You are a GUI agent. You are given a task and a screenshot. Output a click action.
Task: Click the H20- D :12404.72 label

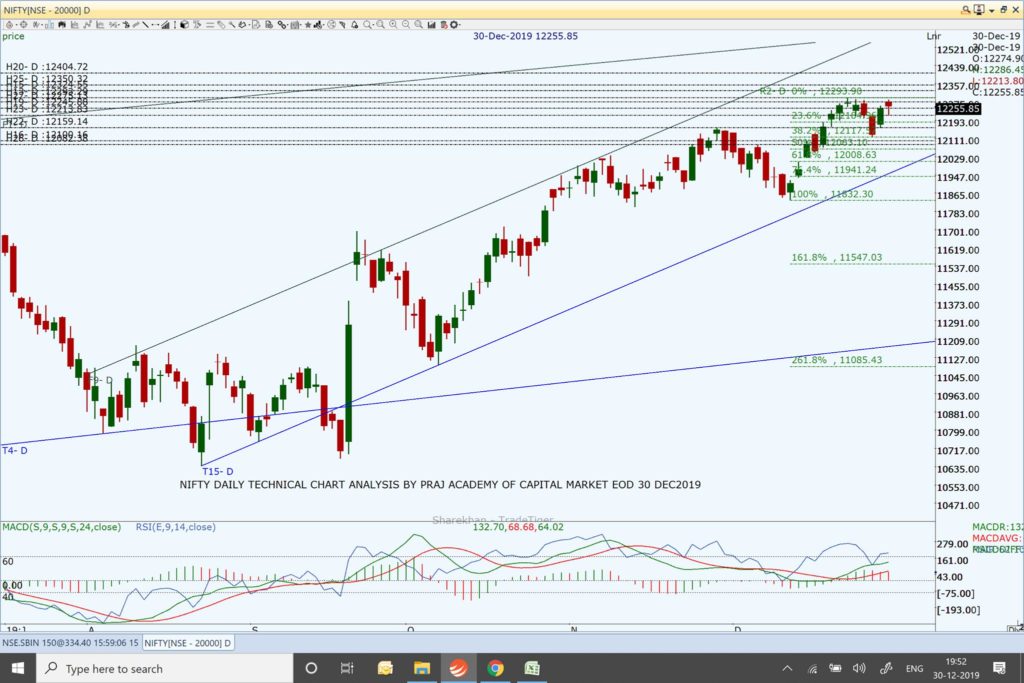[x=47, y=67]
